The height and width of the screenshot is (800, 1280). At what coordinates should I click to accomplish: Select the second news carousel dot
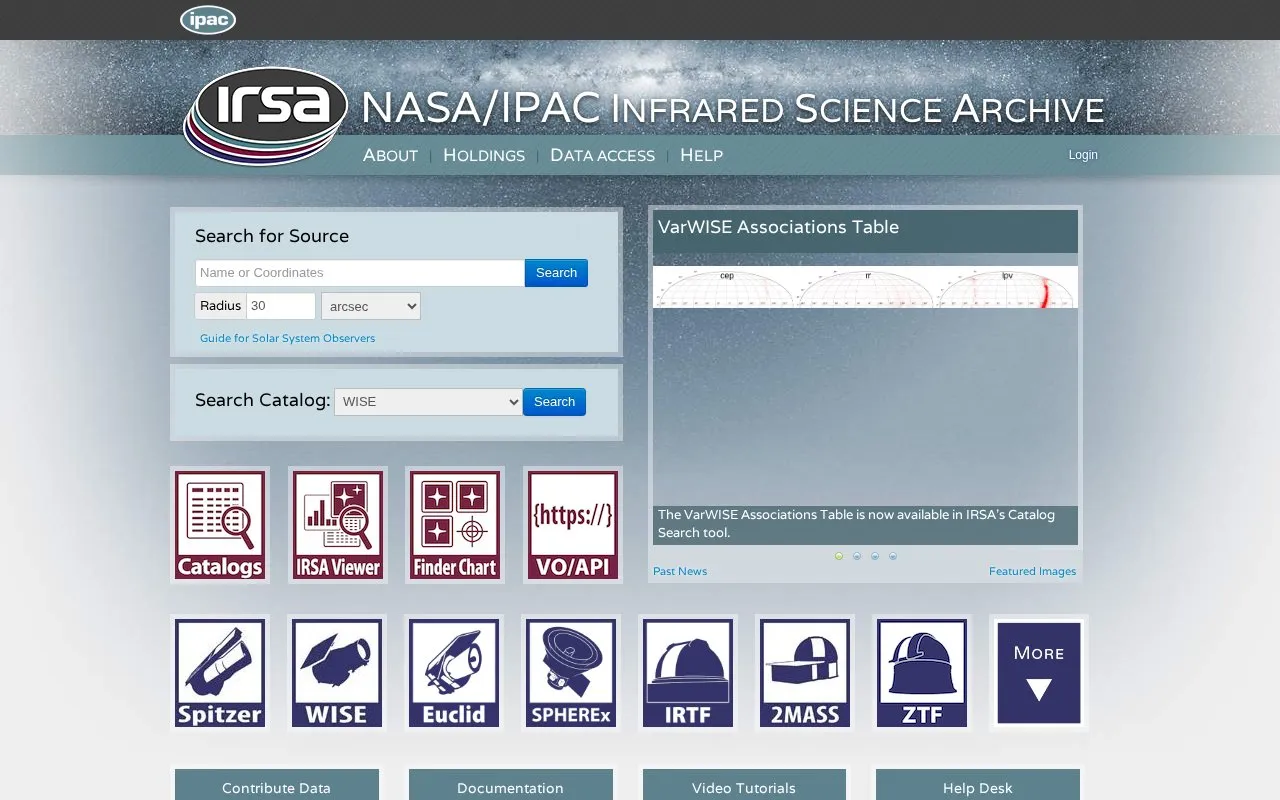(x=857, y=556)
